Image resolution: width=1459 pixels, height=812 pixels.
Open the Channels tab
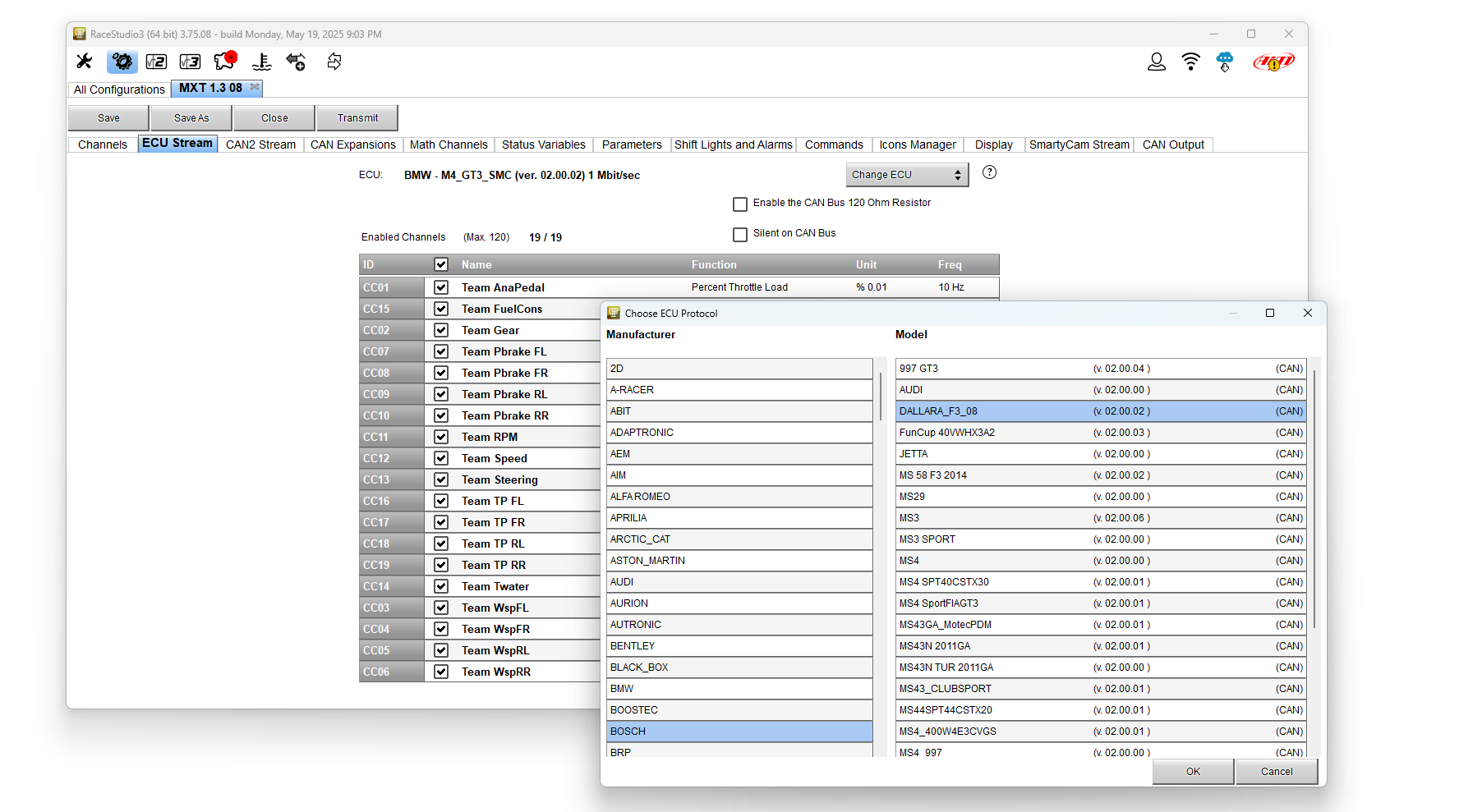[x=103, y=145]
